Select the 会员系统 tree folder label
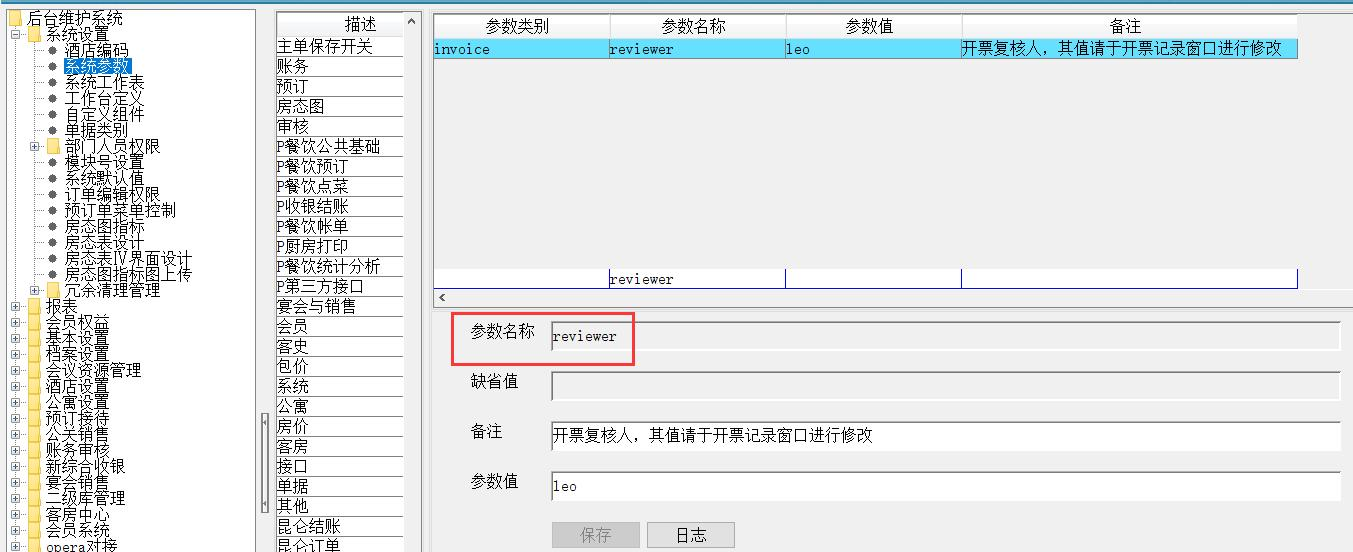This screenshot has height=552, width=1353. click(x=77, y=531)
